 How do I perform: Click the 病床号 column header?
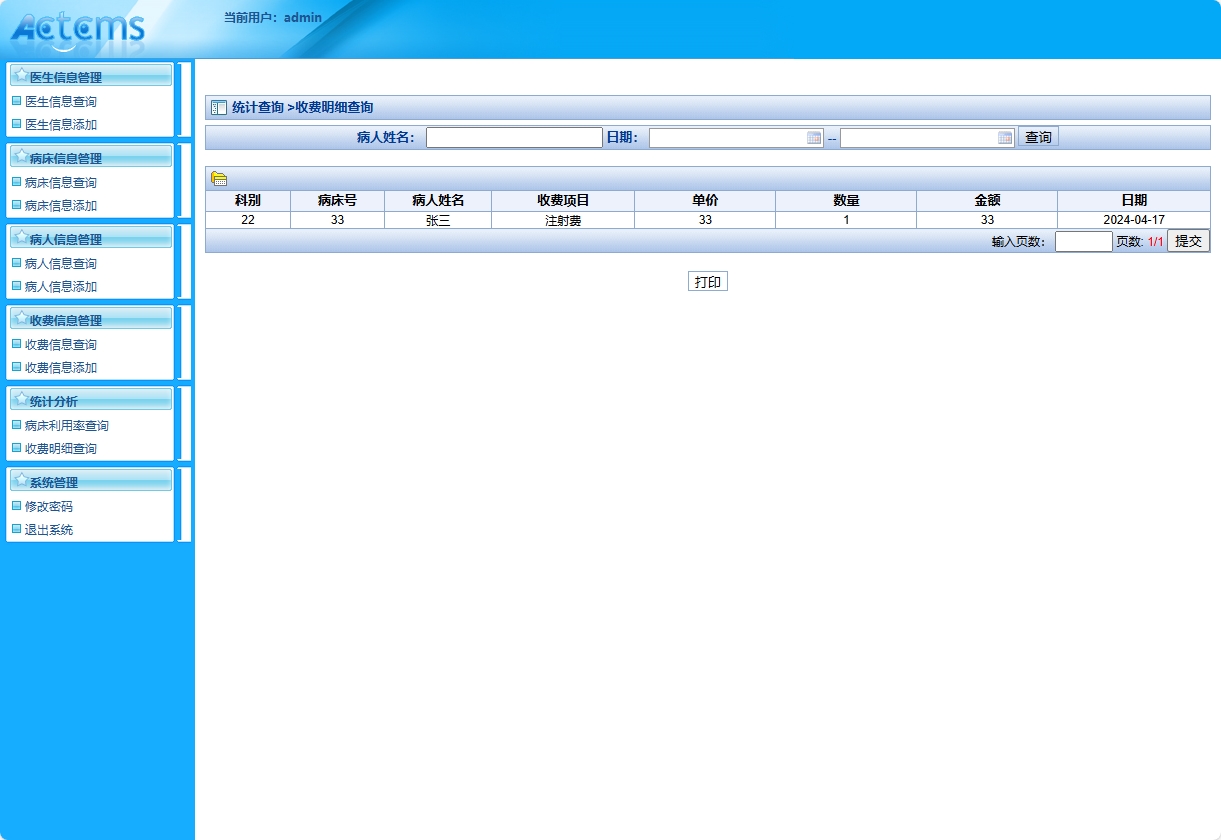tap(337, 201)
